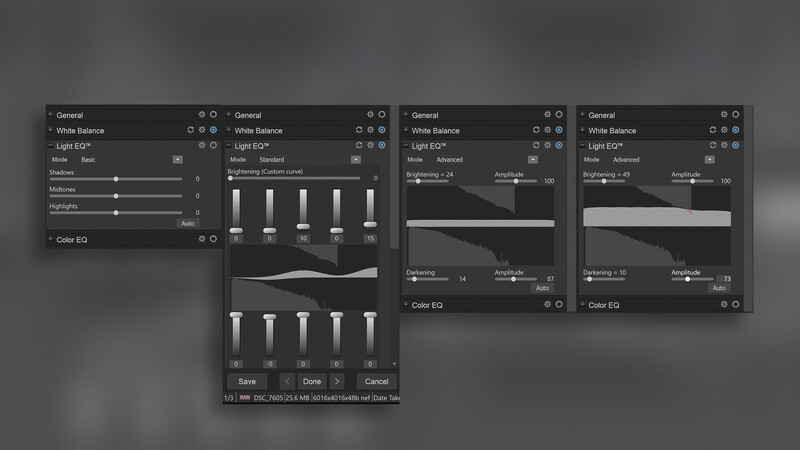Reset Light EQ in Standard mode panel
The image size is (800, 450).
359,145
